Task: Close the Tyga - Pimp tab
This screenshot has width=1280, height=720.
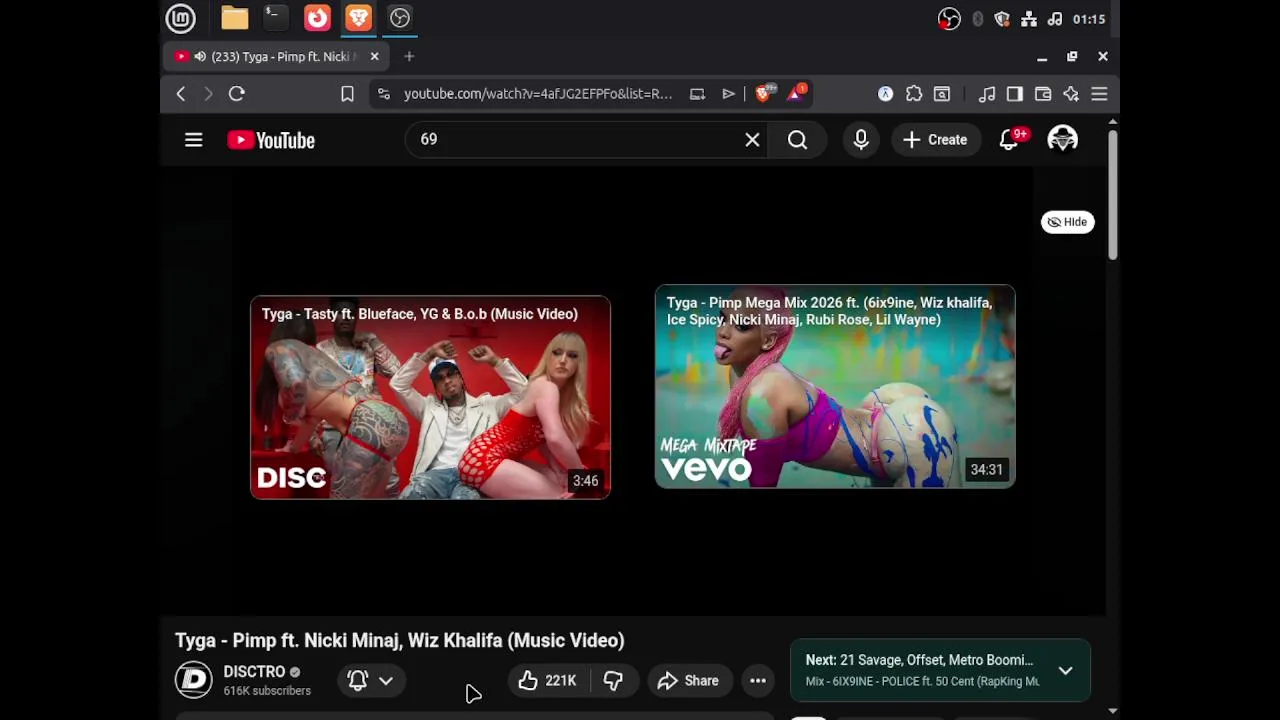Action: click(x=374, y=57)
